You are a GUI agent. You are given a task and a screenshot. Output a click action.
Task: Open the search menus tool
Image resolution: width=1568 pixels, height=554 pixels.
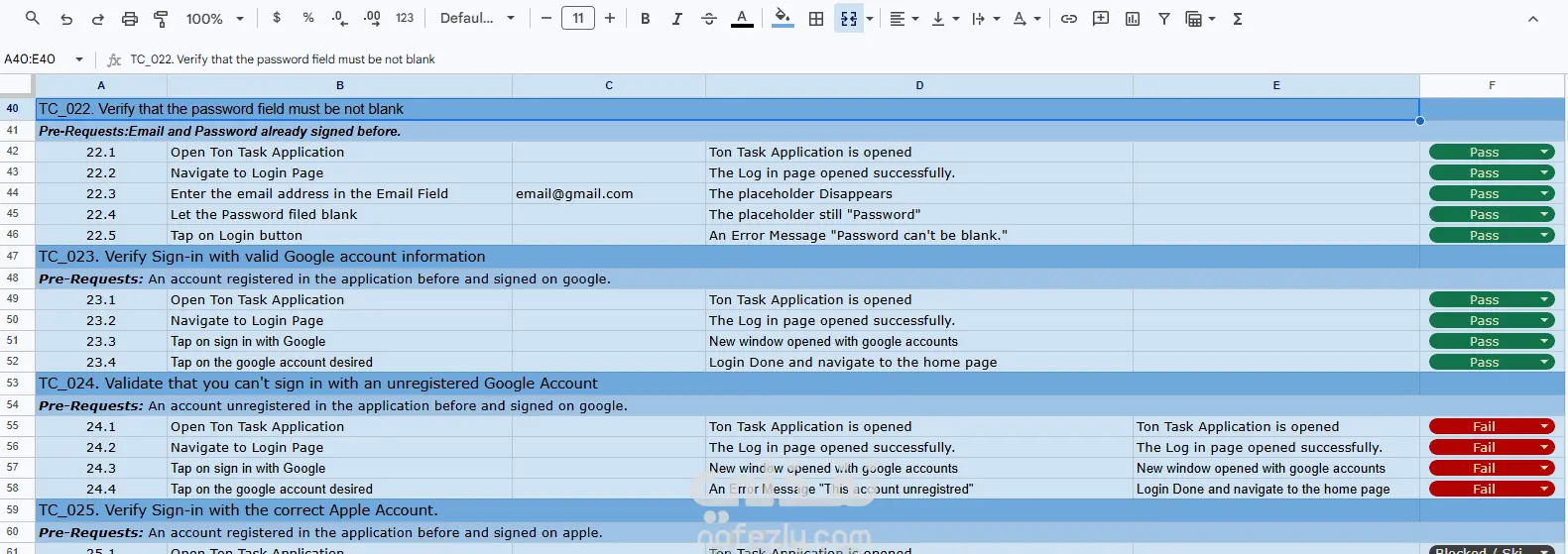tap(33, 18)
